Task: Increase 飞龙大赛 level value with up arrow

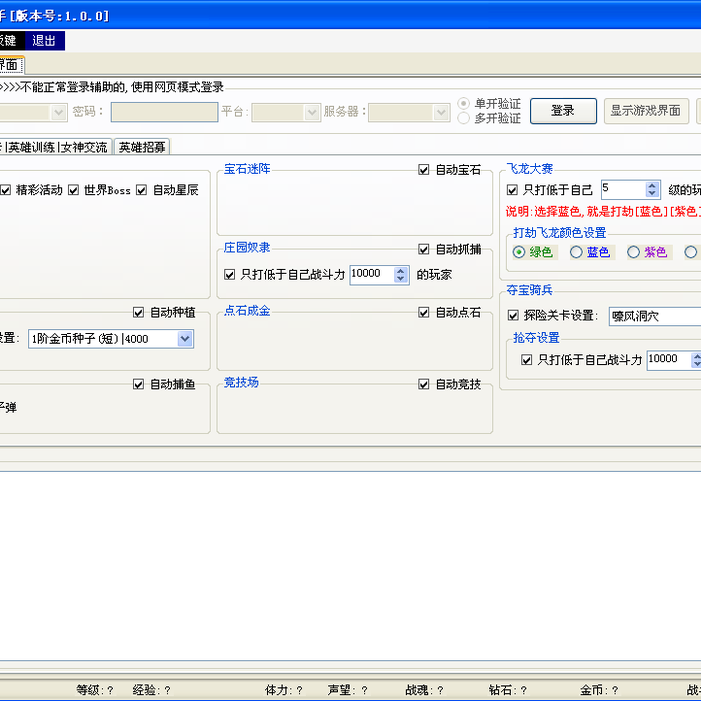Action: 652,185
